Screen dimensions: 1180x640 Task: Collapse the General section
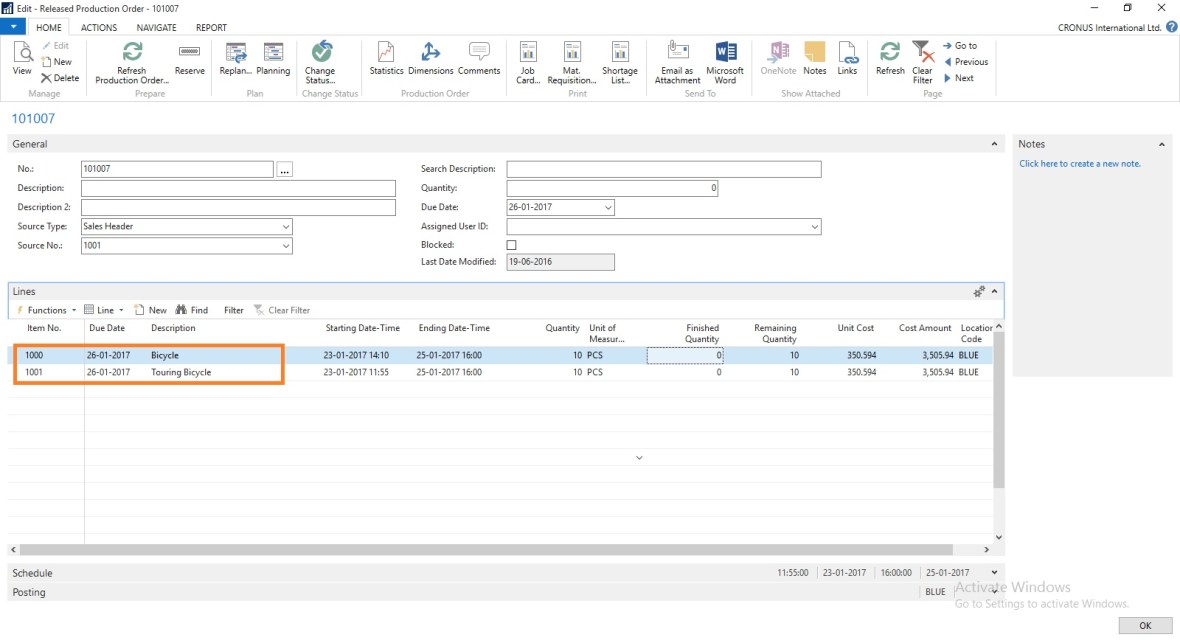994,144
